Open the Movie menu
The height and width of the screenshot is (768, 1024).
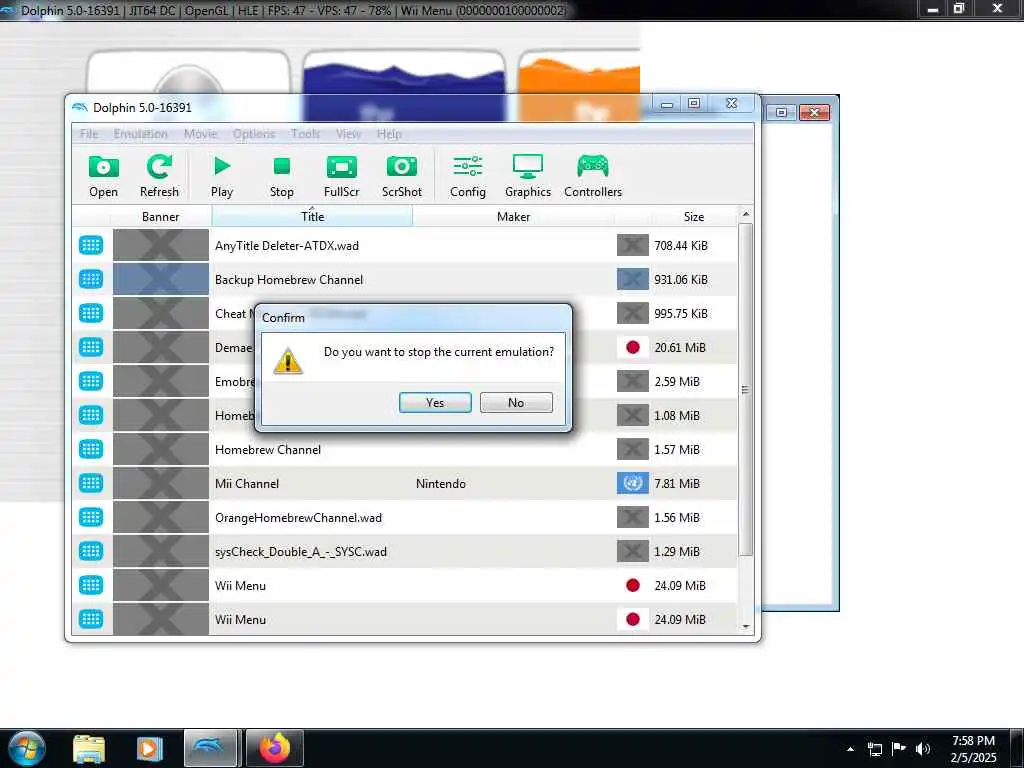pos(200,134)
